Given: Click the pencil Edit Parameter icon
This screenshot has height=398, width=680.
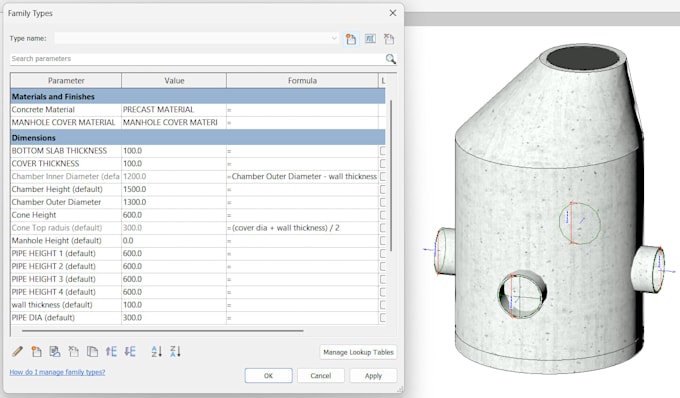Looking at the screenshot, I should [17, 351].
